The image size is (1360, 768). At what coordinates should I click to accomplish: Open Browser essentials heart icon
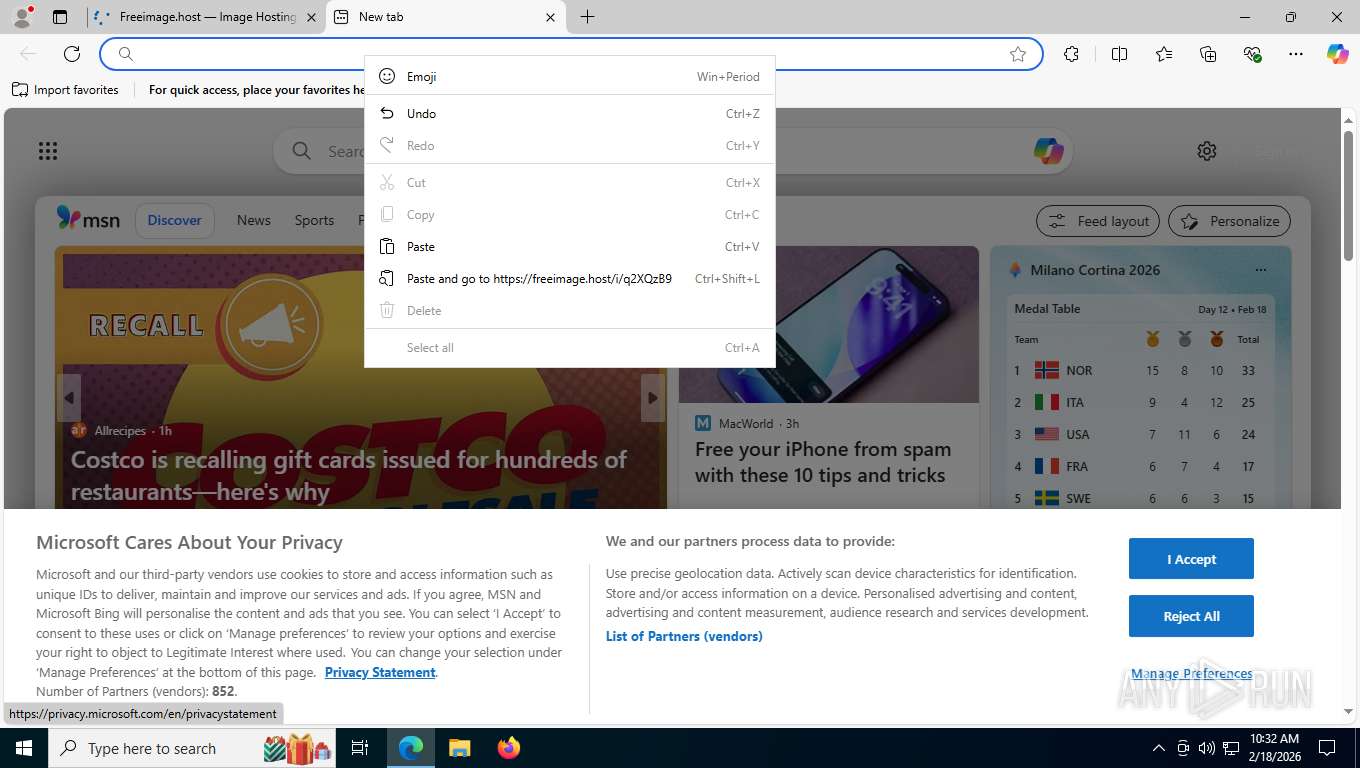pyautogui.click(x=1252, y=54)
